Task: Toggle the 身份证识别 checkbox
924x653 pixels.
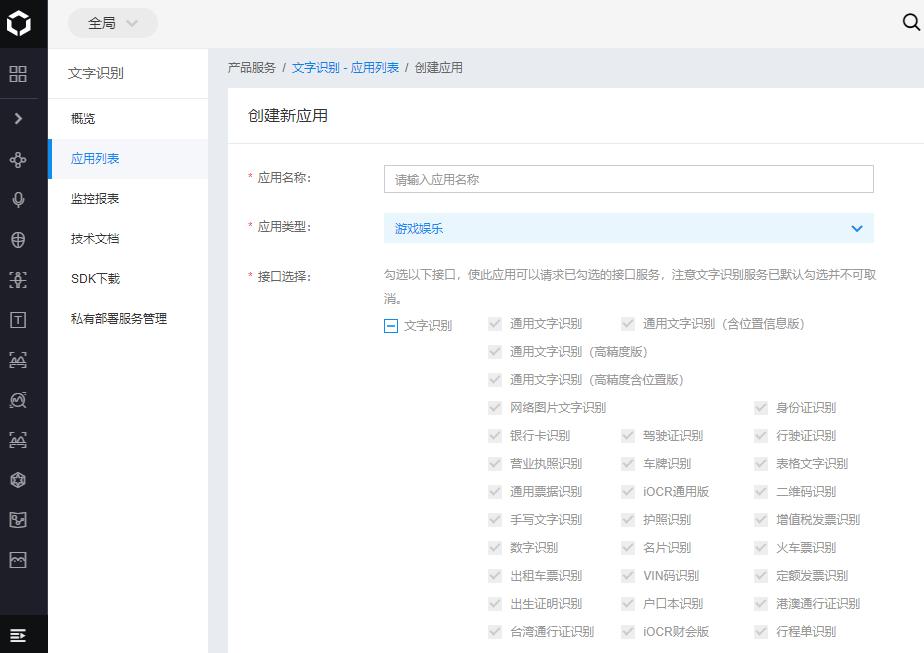Action: [761, 408]
